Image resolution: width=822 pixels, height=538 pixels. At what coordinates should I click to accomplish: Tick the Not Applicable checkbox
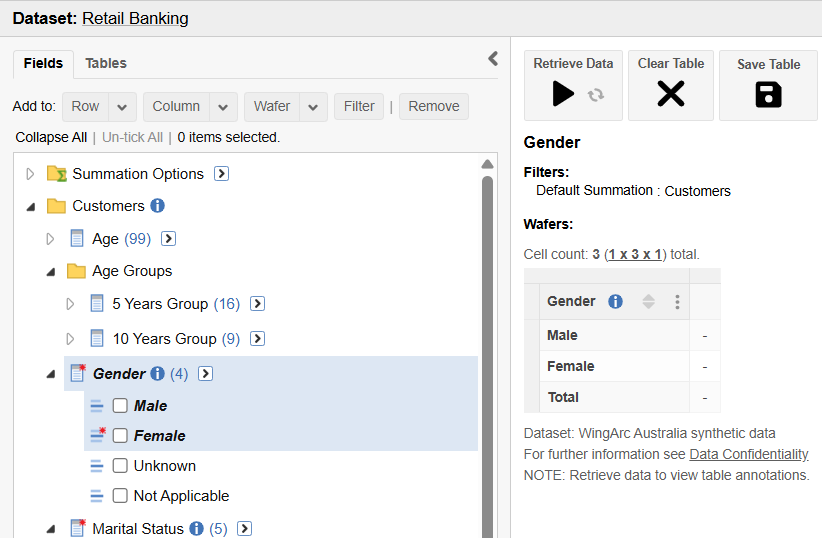coord(120,496)
